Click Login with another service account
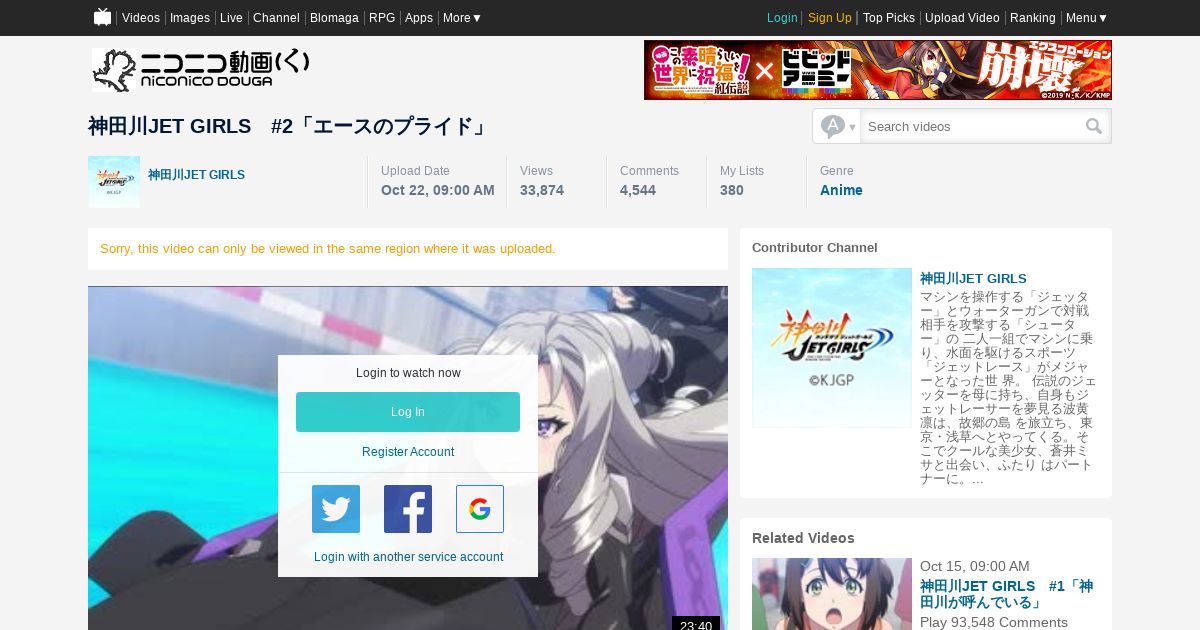Image resolution: width=1200 pixels, height=630 pixels. point(408,557)
